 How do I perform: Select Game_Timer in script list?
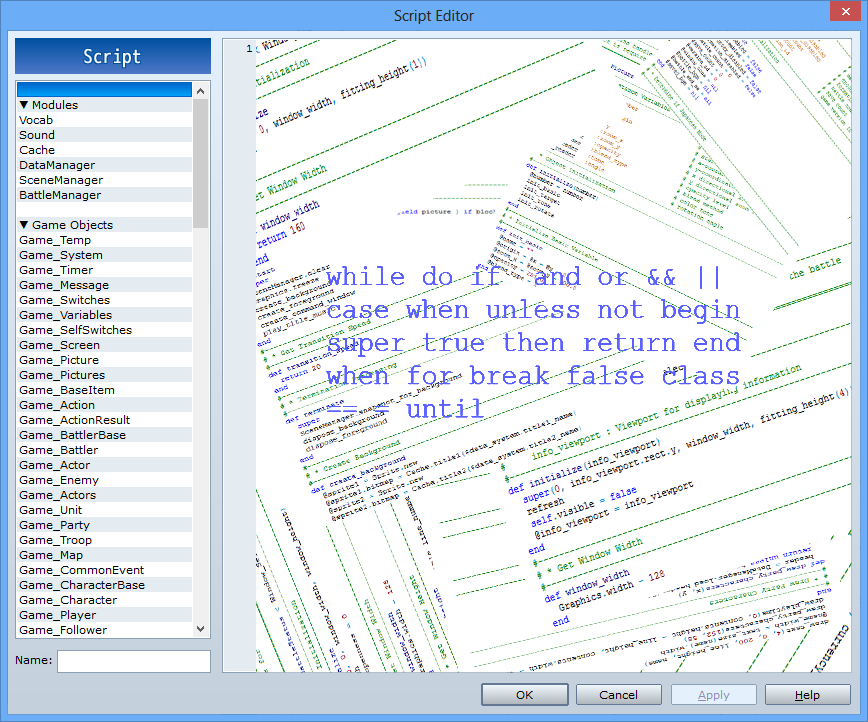point(105,270)
